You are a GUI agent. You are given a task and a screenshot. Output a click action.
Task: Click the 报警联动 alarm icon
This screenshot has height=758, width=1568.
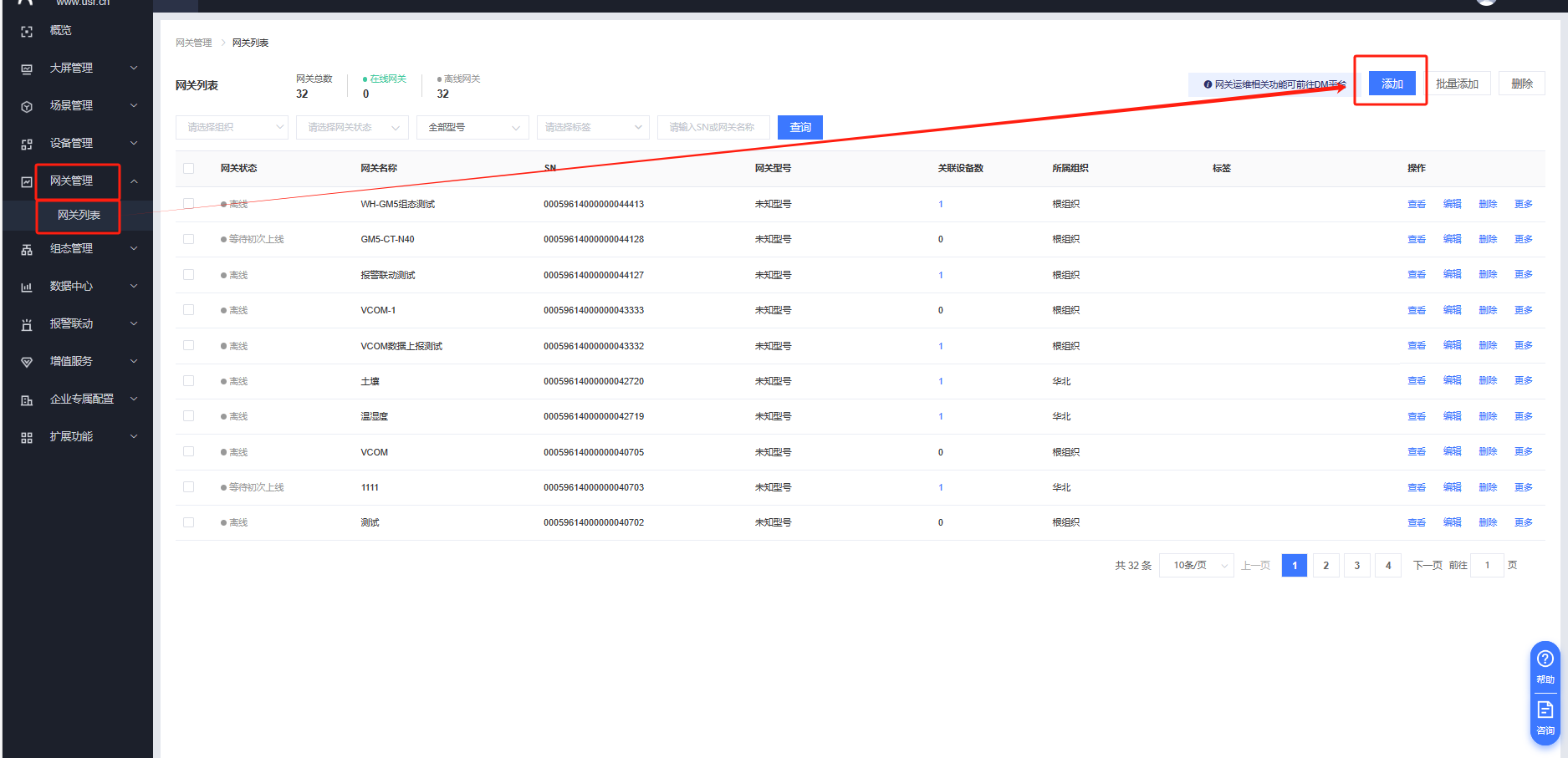[x=27, y=324]
